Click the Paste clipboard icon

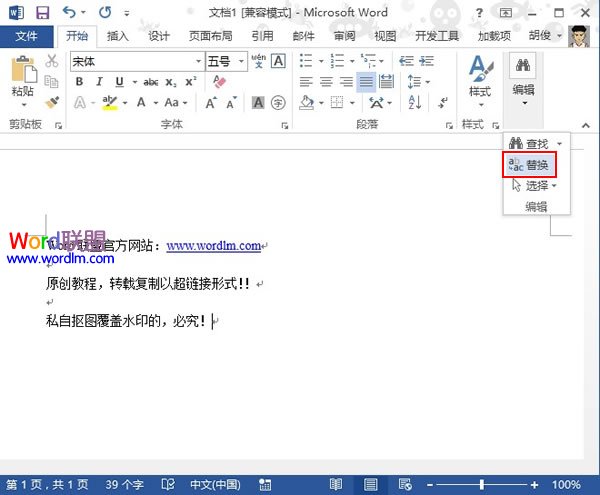[x=24, y=69]
